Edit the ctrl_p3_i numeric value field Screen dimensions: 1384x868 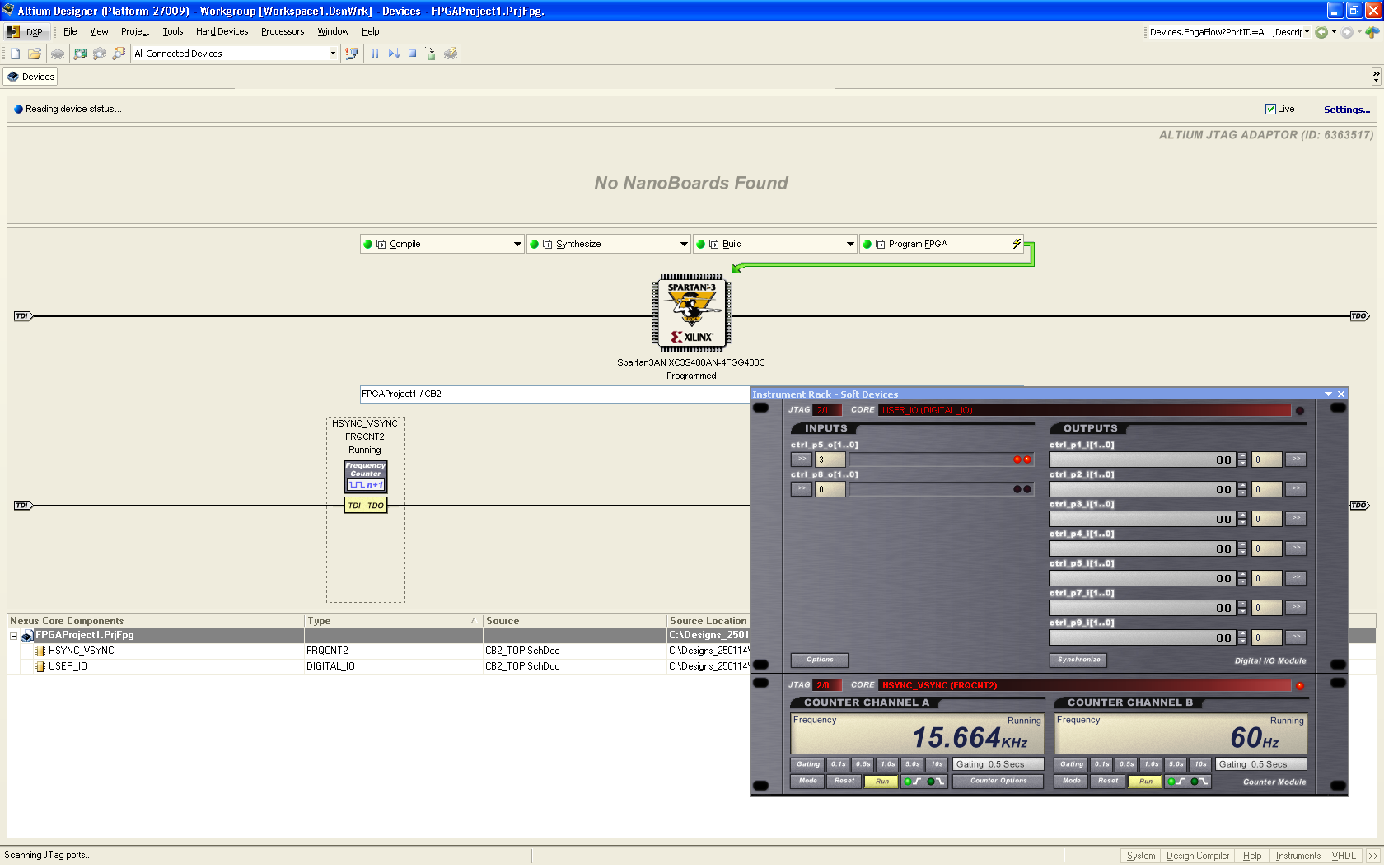(x=1266, y=519)
